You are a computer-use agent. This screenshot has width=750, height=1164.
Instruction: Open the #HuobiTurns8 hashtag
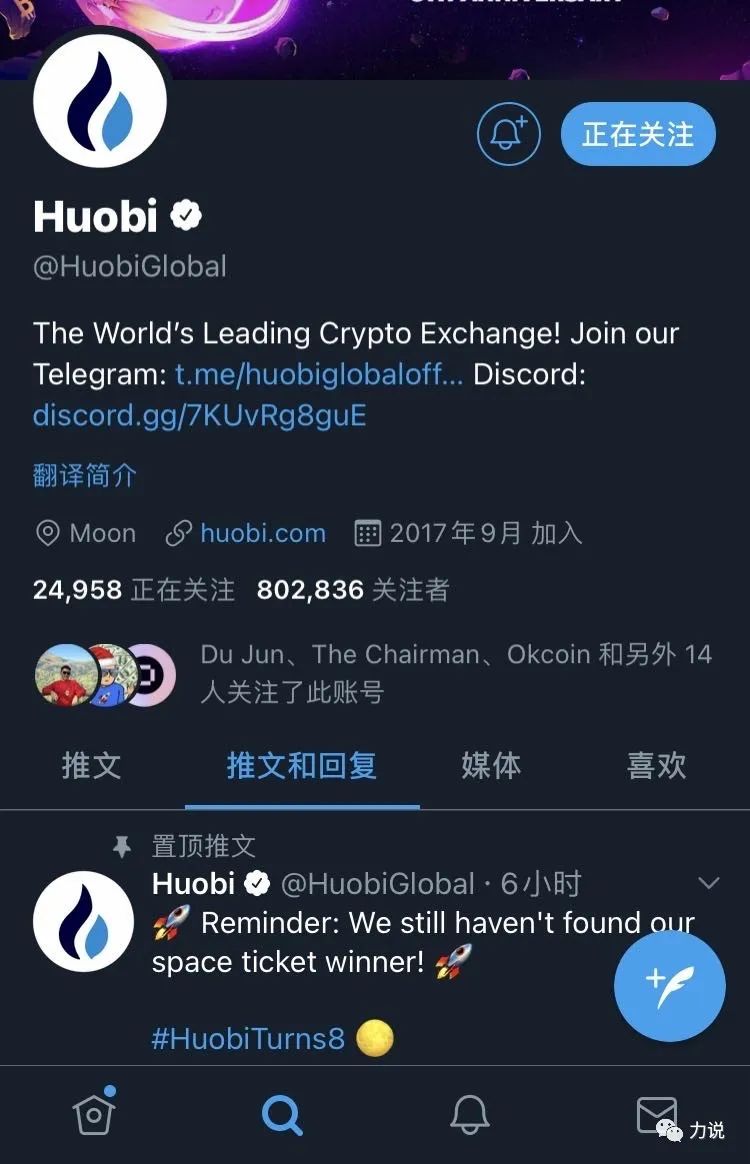(x=248, y=1038)
